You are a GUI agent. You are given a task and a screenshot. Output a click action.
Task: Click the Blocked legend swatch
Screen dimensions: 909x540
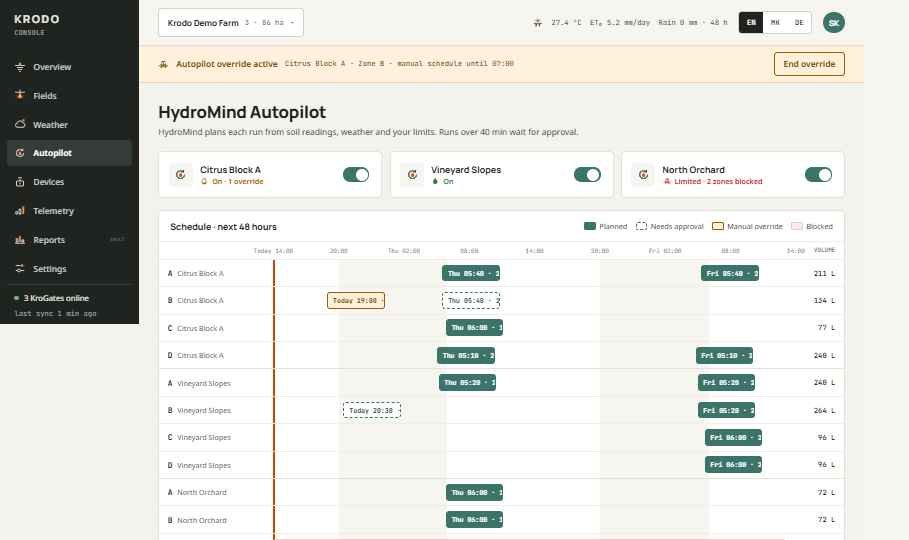coord(797,226)
